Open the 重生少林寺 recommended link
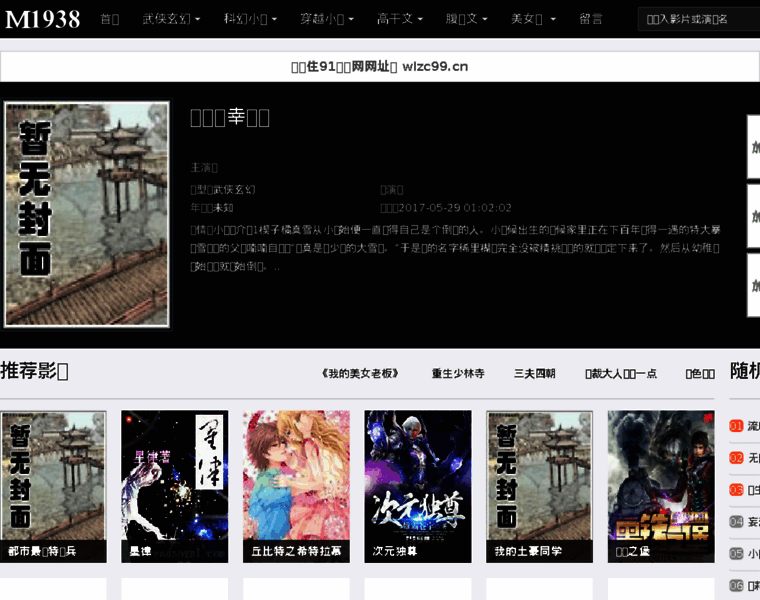The height and width of the screenshot is (600, 760). click(x=458, y=373)
